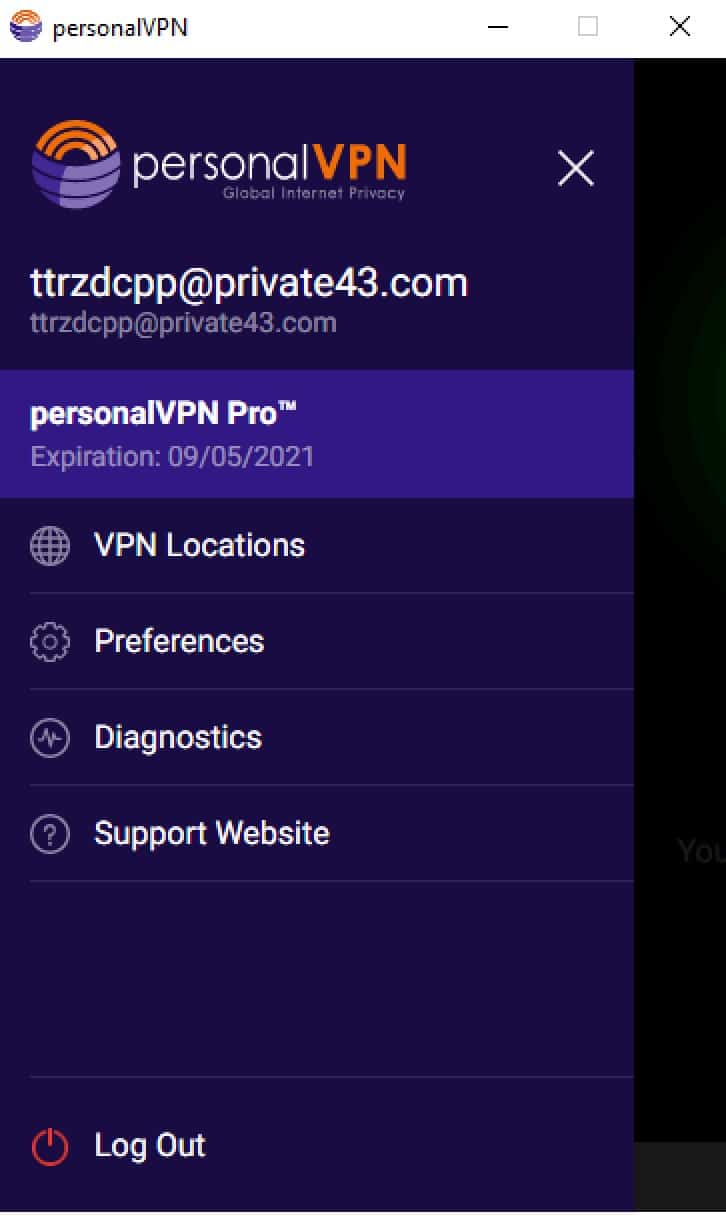
Task: Click the personalVPN Pro™ subscription banner
Action: coord(317,434)
